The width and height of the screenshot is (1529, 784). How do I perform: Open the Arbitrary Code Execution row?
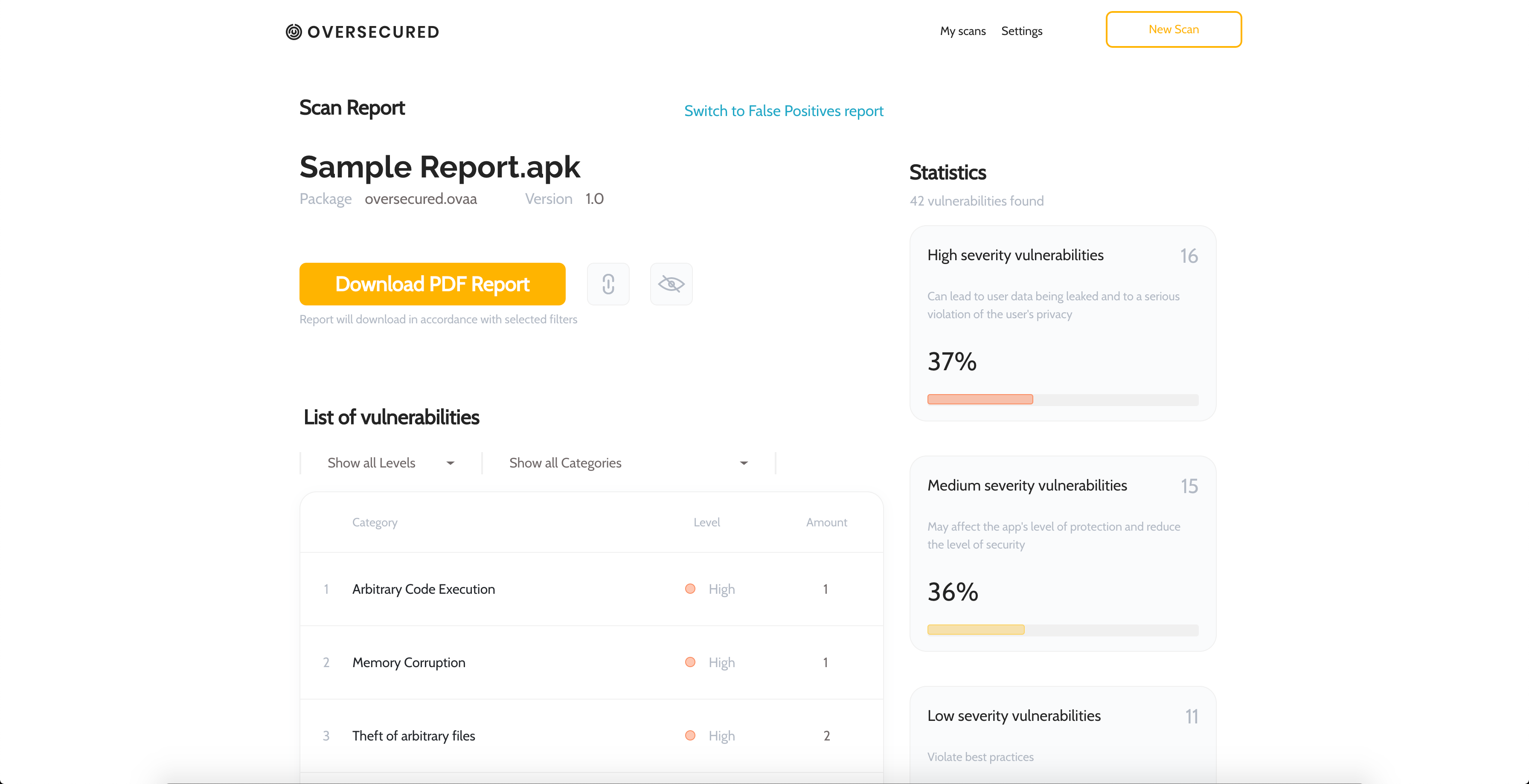click(x=423, y=589)
